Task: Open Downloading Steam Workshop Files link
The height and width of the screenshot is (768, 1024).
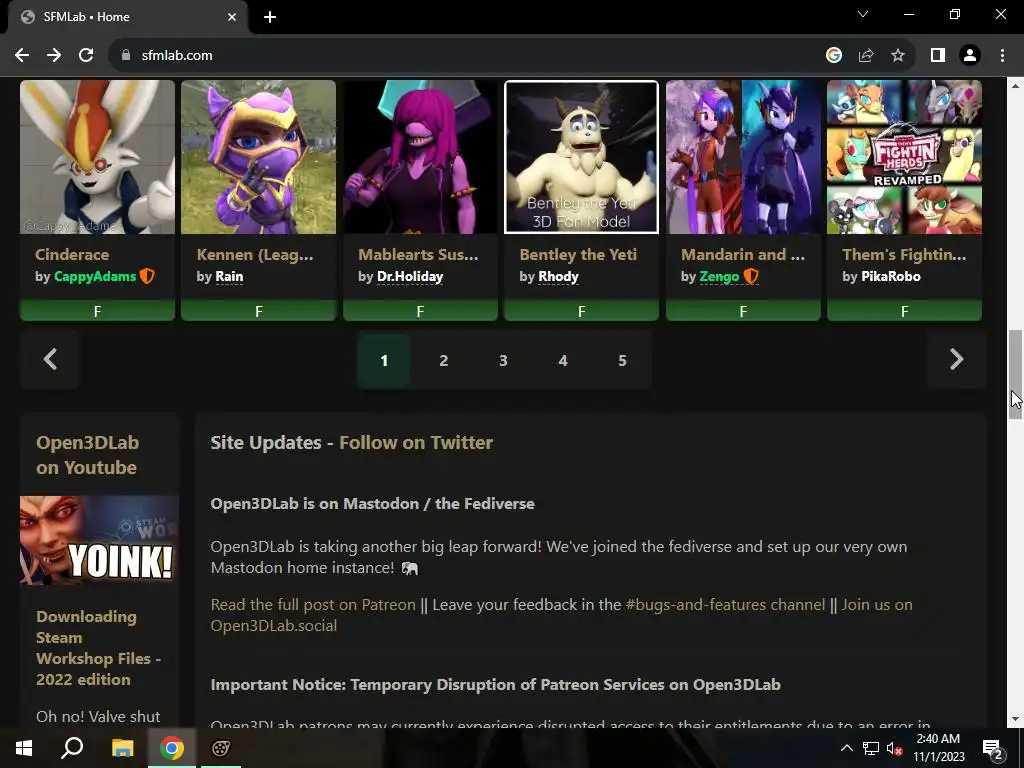Action: tap(98, 648)
